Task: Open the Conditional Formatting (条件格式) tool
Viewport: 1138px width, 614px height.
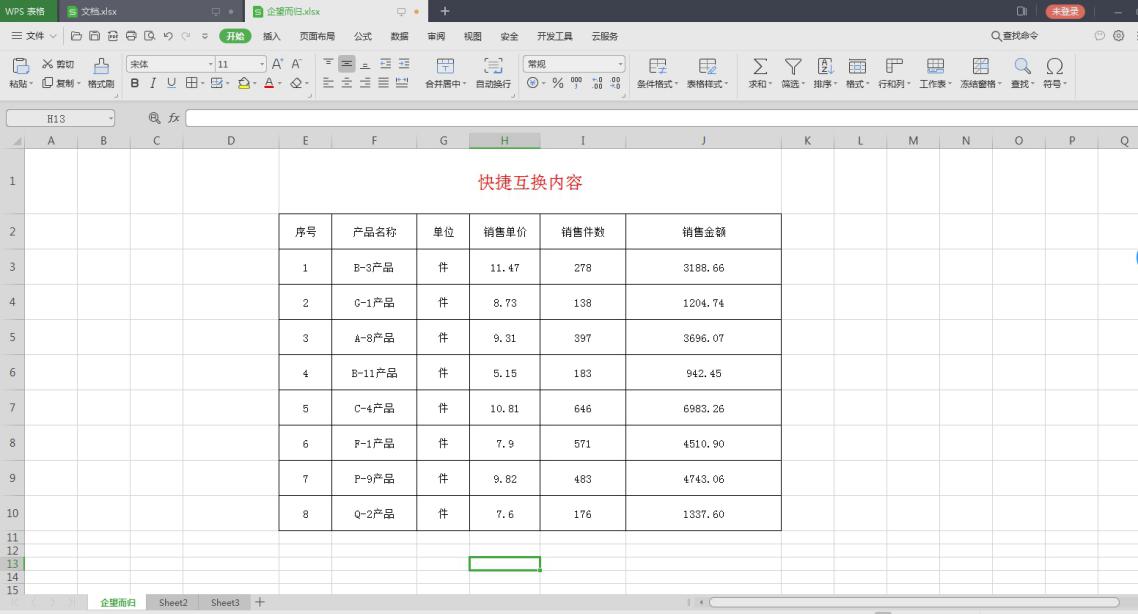Action: (657, 70)
